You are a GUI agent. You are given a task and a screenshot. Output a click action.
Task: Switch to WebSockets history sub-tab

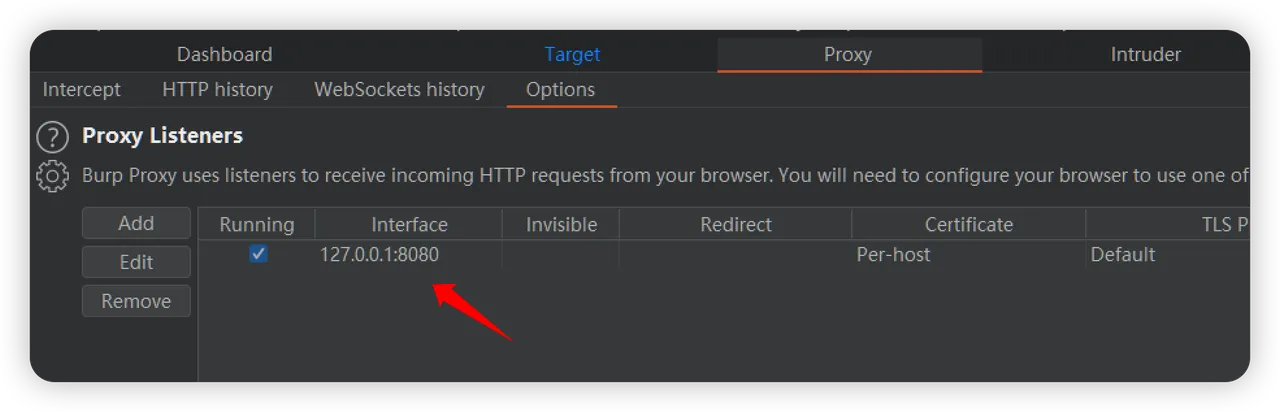click(x=399, y=89)
